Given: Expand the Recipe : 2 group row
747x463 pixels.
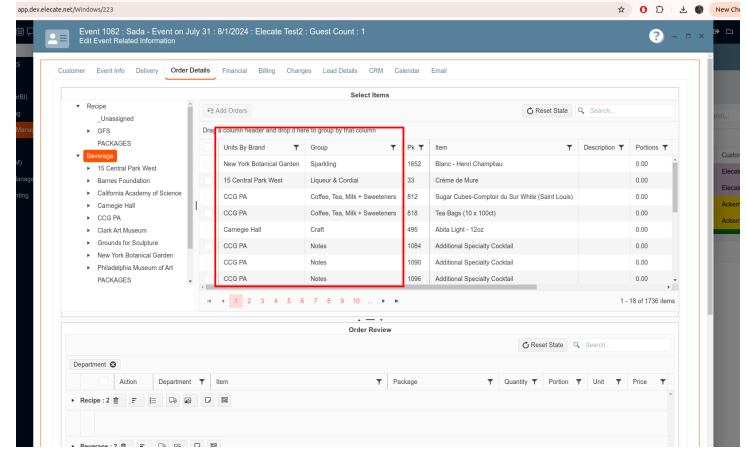Looking at the screenshot, I should [x=73, y=400].
